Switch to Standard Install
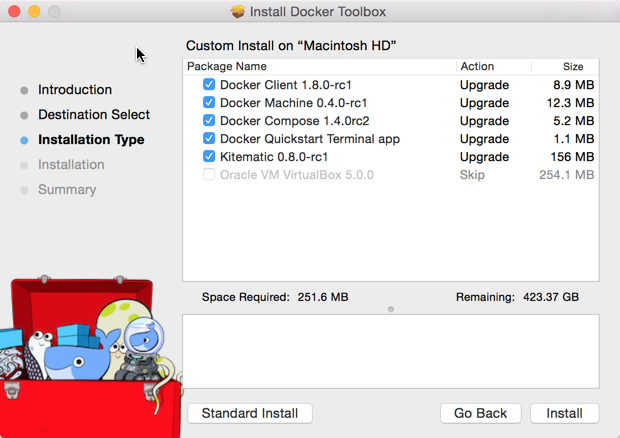This screenshot has width=620, height=438. [250, 413]
